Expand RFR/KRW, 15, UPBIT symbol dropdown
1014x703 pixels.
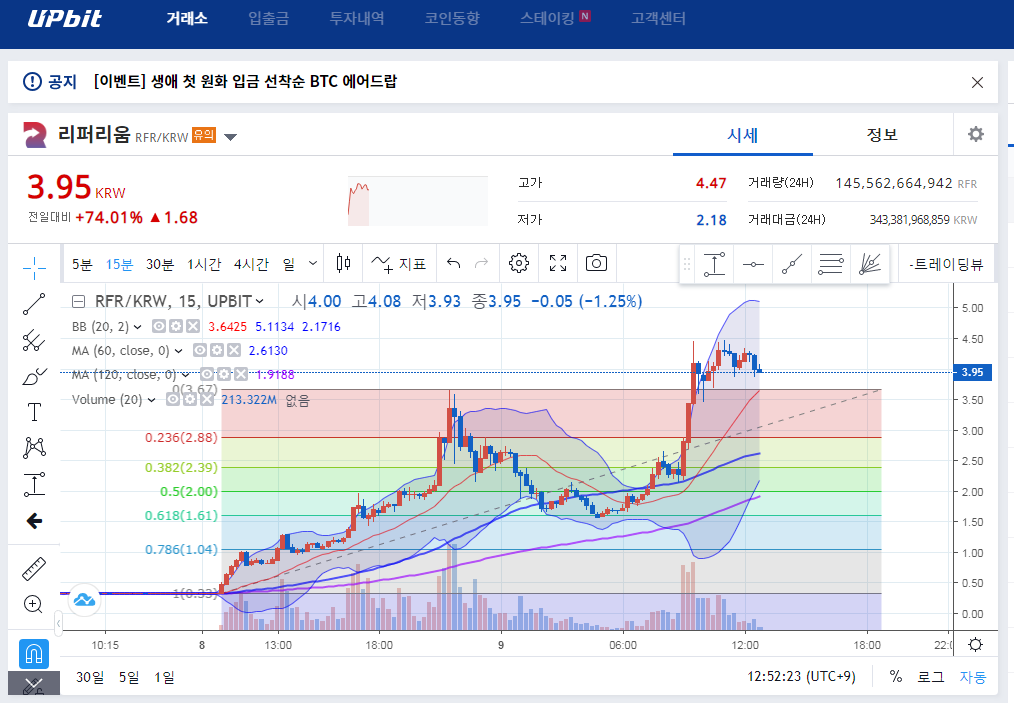(260, 301)
